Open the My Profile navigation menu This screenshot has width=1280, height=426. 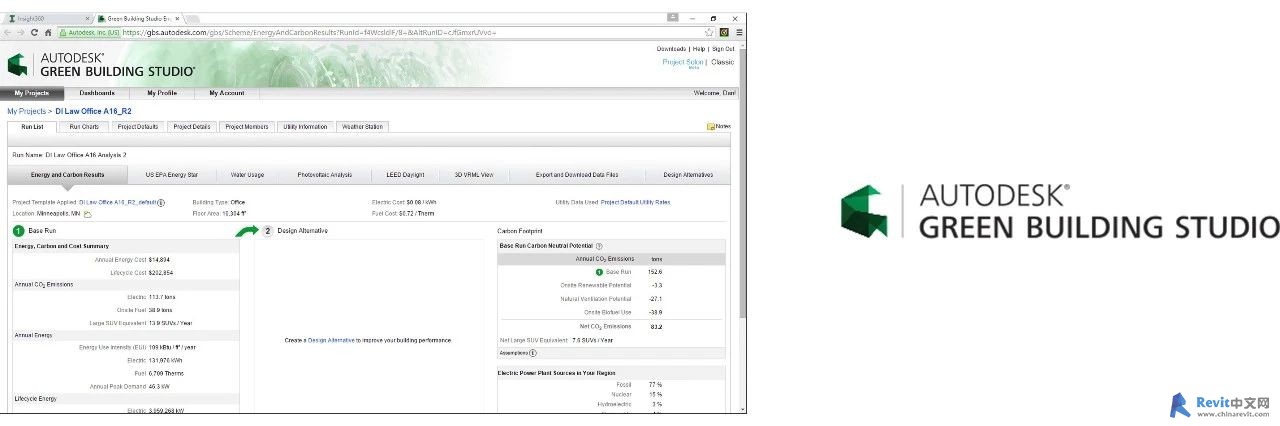pyautogui.click(x=162, y=93)
